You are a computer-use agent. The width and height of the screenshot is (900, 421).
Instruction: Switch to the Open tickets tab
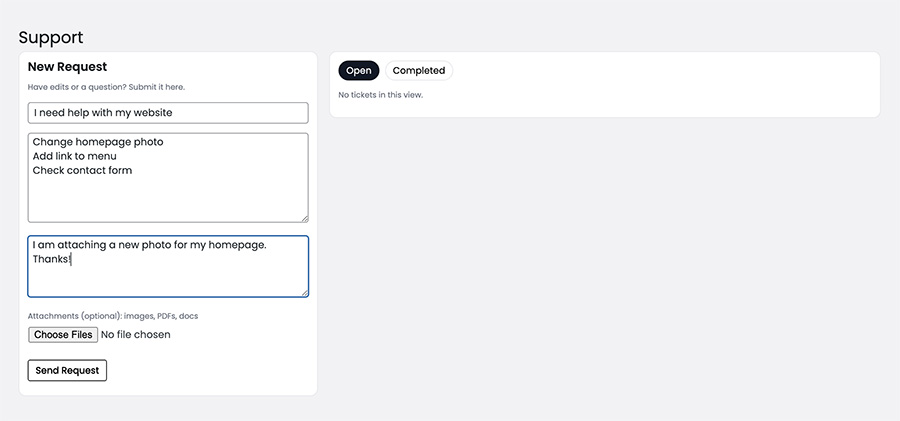pos(359,71)
